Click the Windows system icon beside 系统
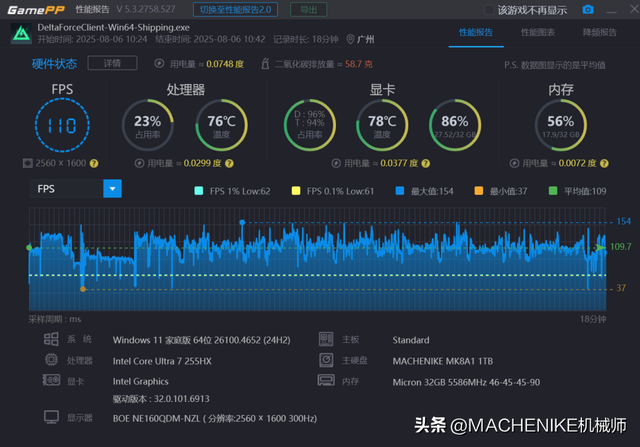Screen dimensions: 640x447 51,339
